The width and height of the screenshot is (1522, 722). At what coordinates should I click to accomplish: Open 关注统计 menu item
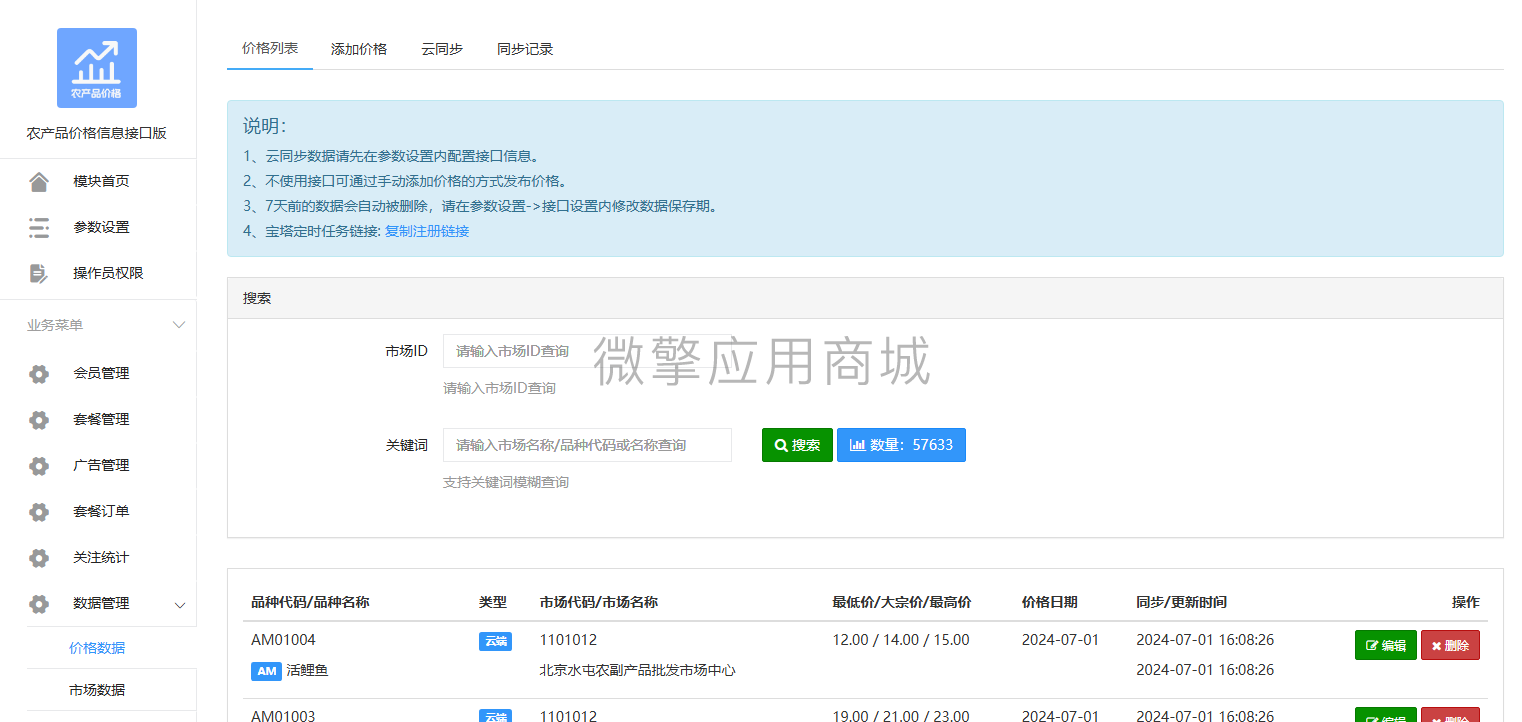[x=101, y=557]
